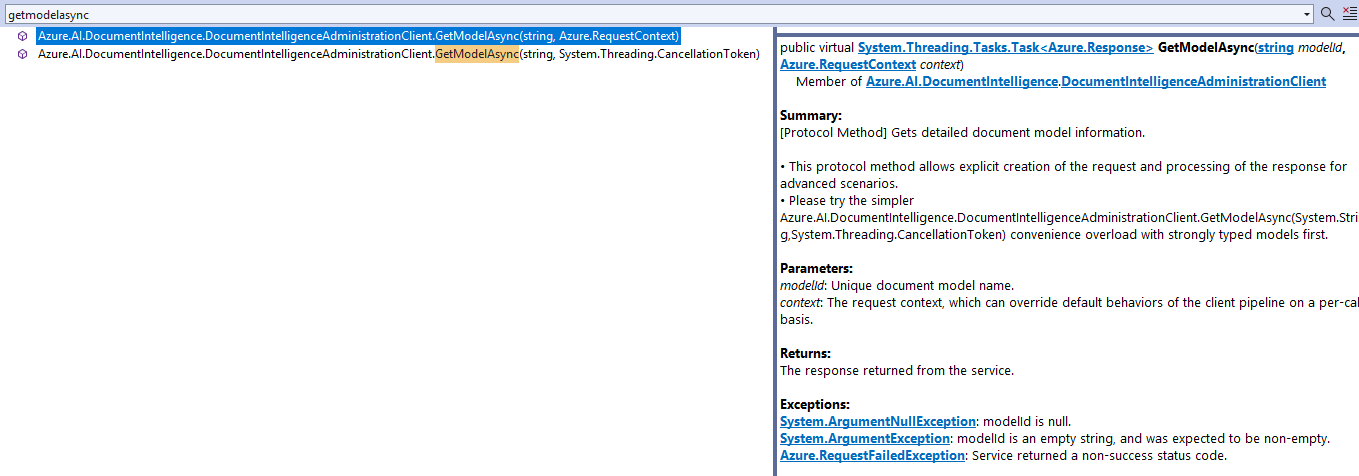Follow the System.ArgumentException link
This screenshot has width=1359, height=476.
pos(864,438)
